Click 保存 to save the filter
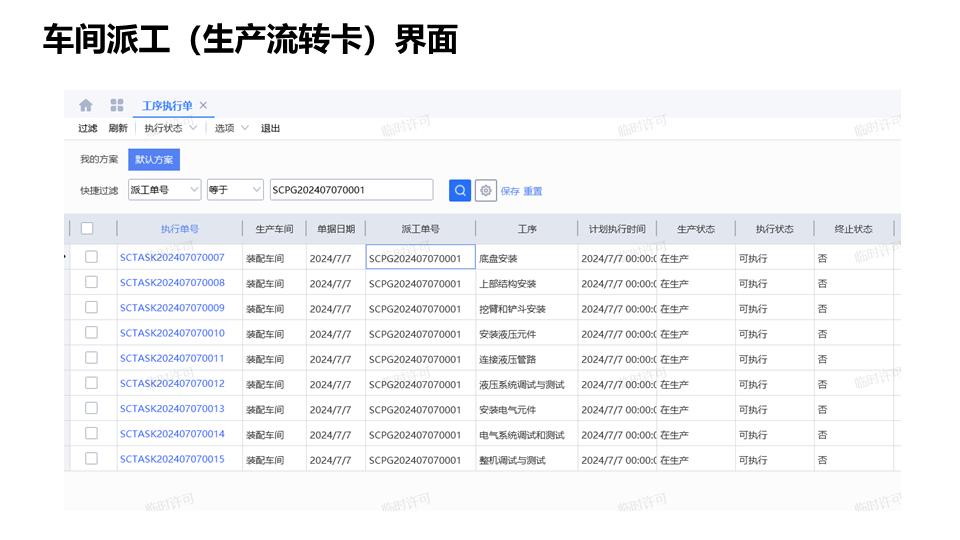The width and height of the screenshot is (960, 540). point(510,191)
